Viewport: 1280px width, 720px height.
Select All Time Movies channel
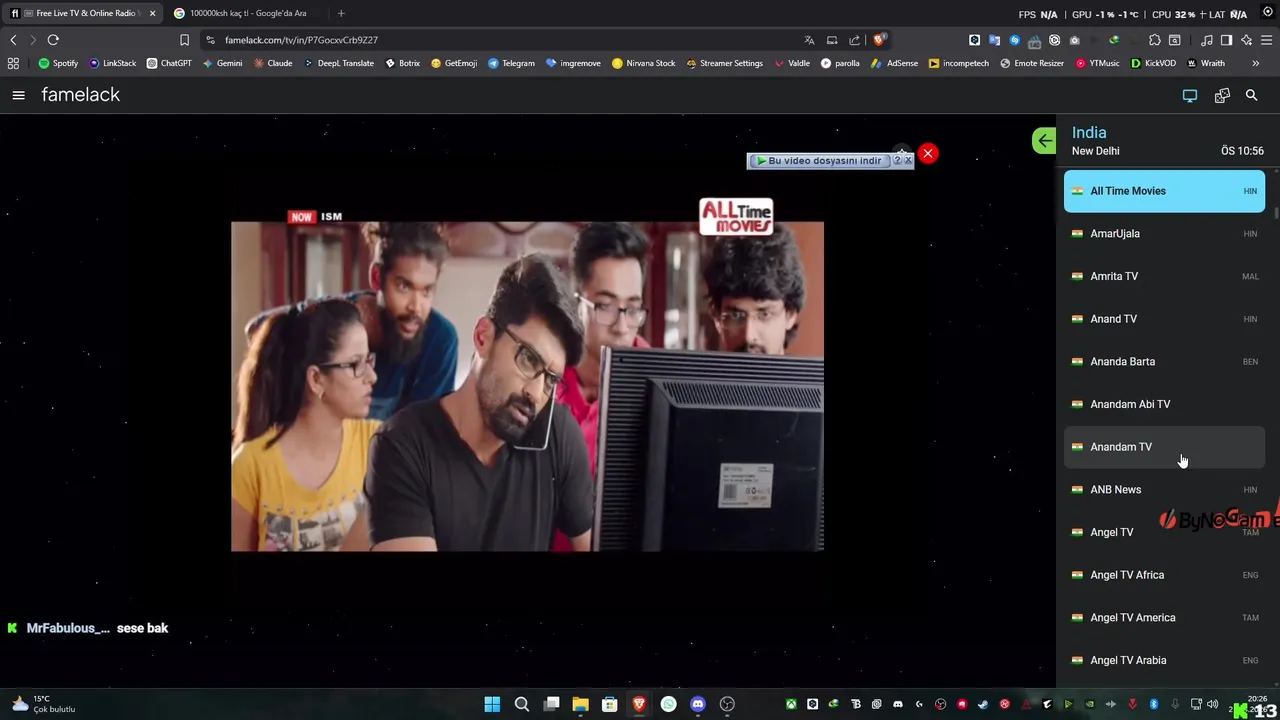point(1164,191)
